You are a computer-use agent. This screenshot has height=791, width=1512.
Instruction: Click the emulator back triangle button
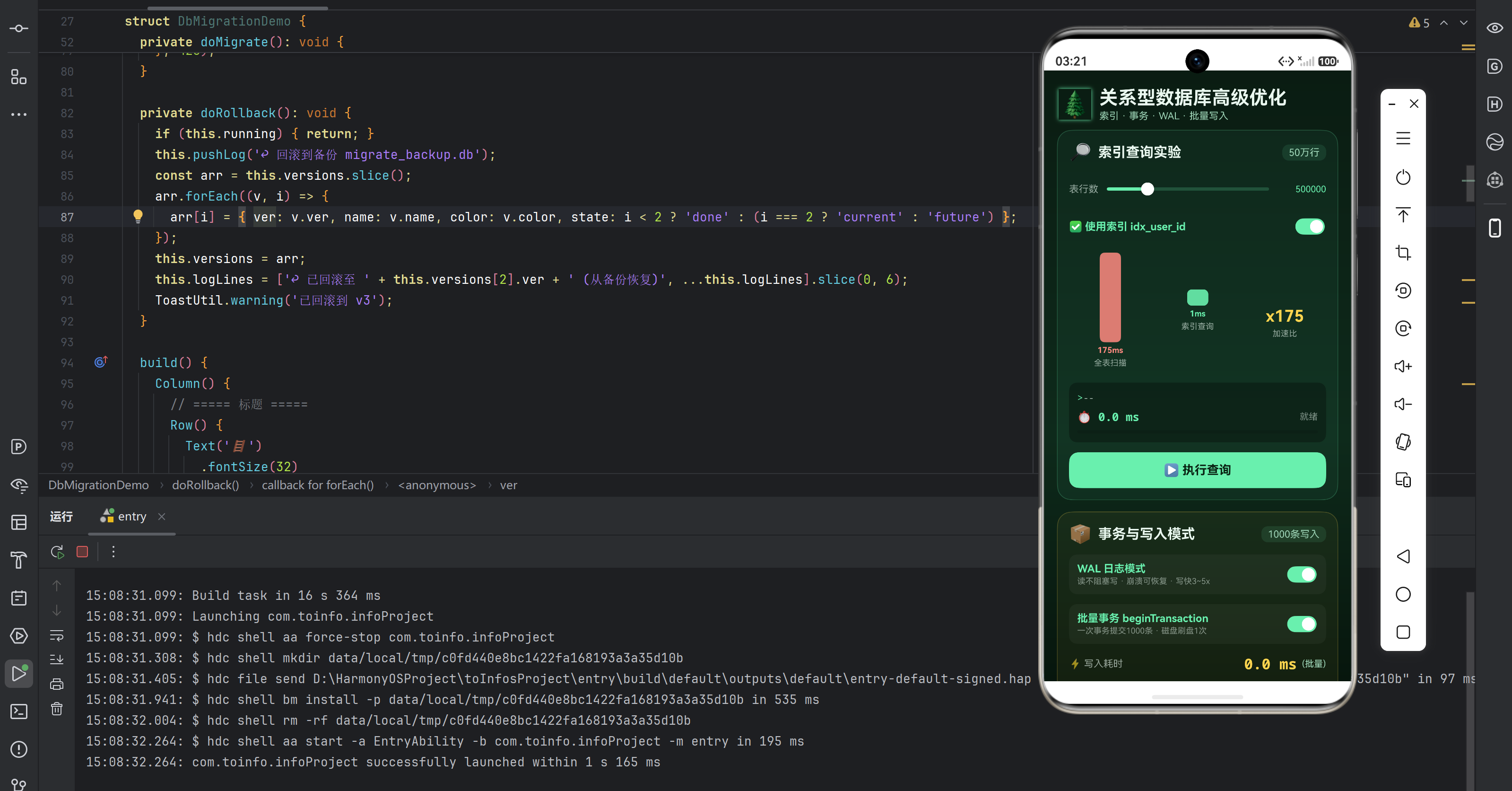click(x=1403, y=556)
